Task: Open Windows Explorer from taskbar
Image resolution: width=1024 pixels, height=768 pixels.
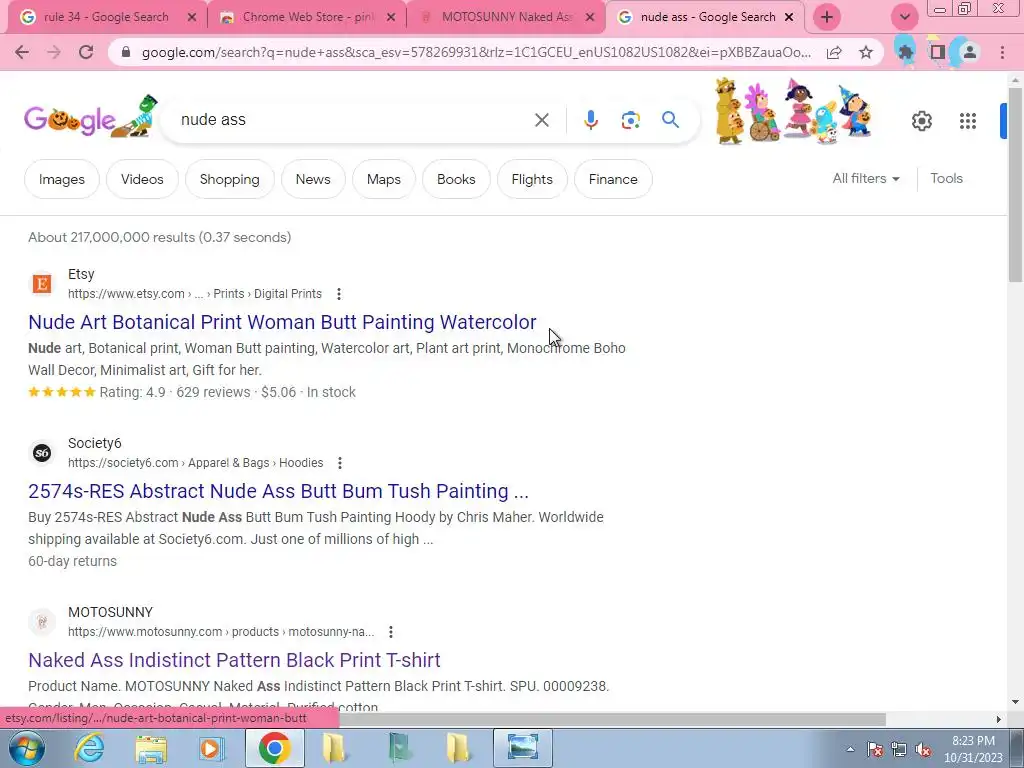Action: pyautogui.click(x=151, y=748)
